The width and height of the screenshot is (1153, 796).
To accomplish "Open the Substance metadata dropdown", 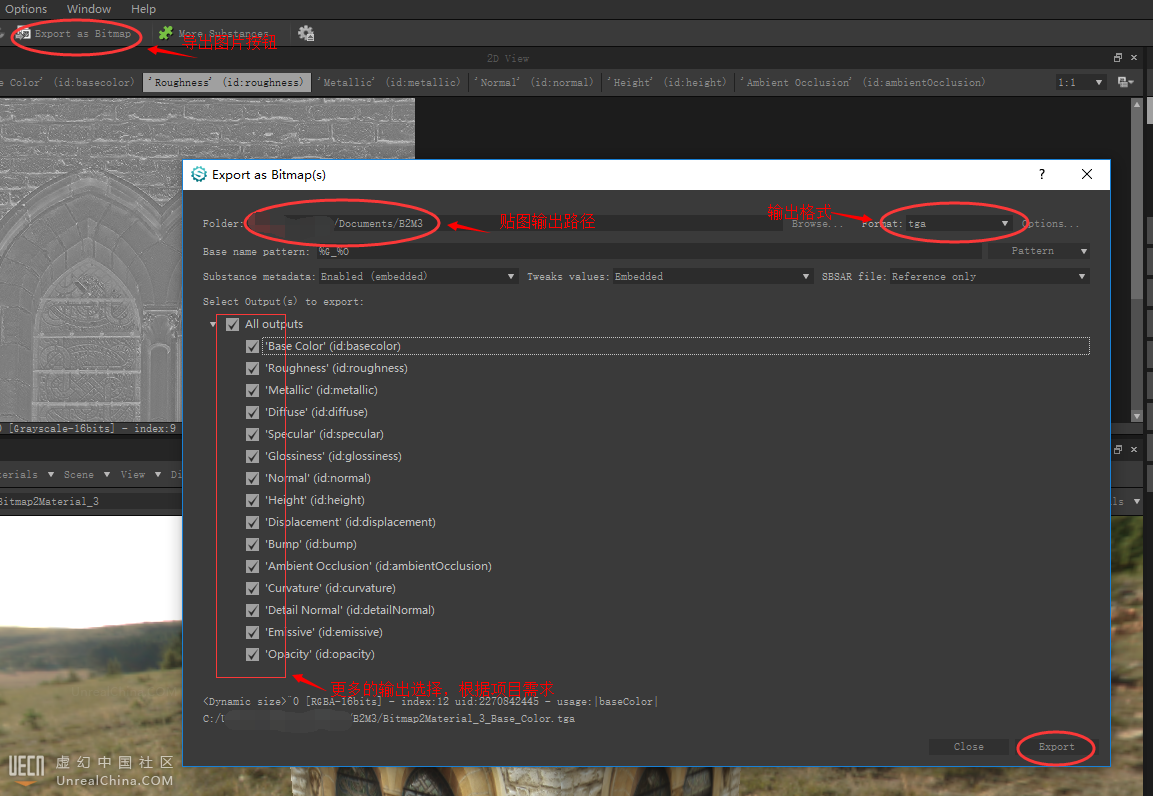I will (x=417, y=277).
